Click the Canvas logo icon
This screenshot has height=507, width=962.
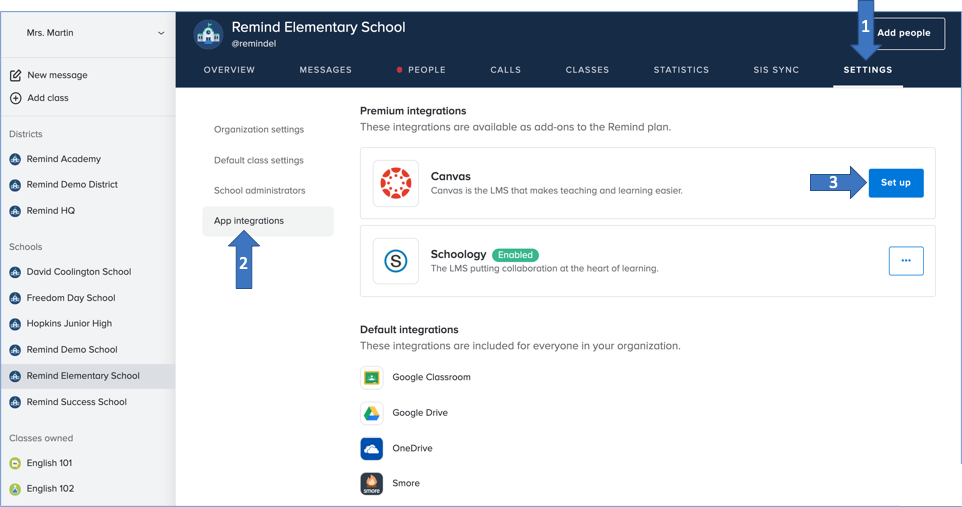[396, 183]
